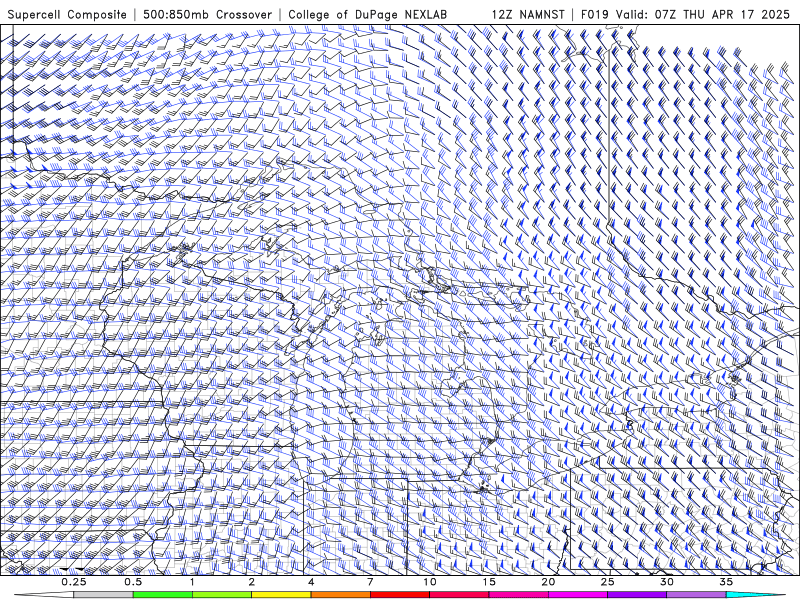Image resolution: width=800 pixels, height=600 pixels.
Task: Select the orange 4–7 color bar segment
Action: [x=340, y=595]
